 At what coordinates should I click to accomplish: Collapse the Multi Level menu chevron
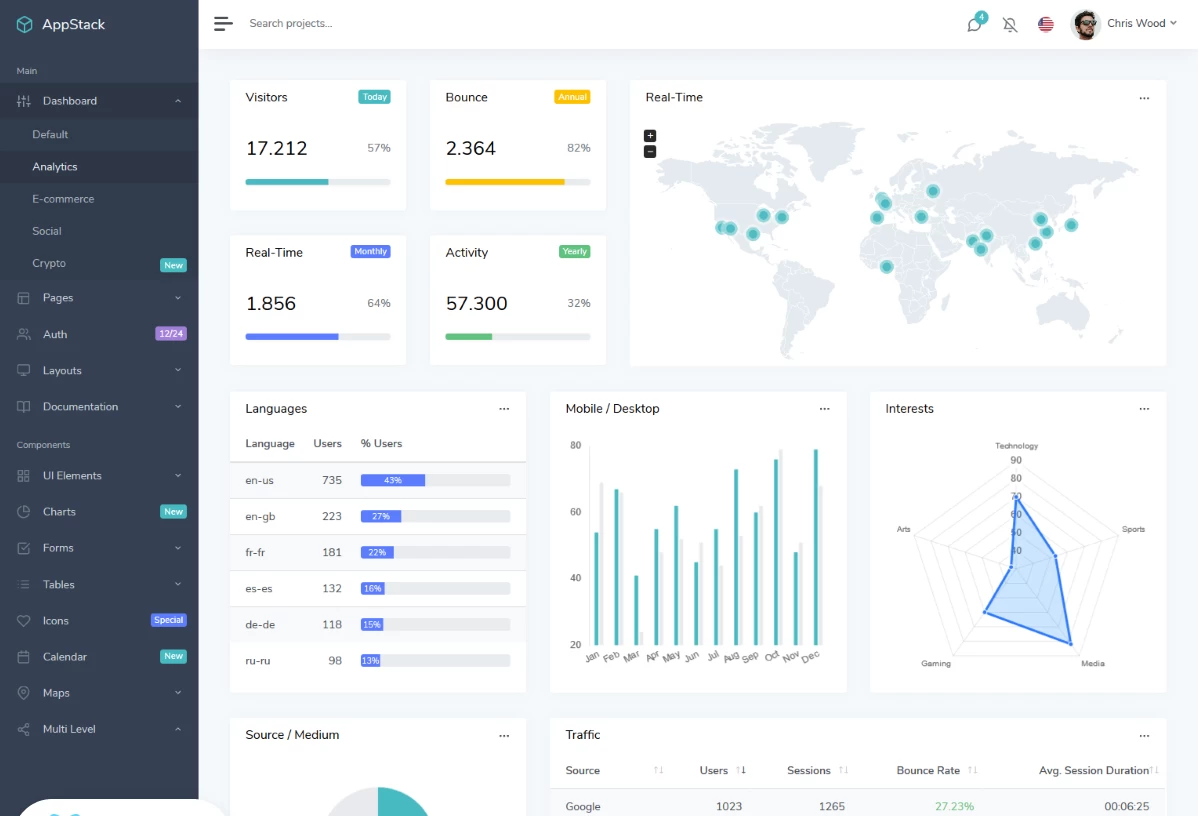click(x=178, y=729)
